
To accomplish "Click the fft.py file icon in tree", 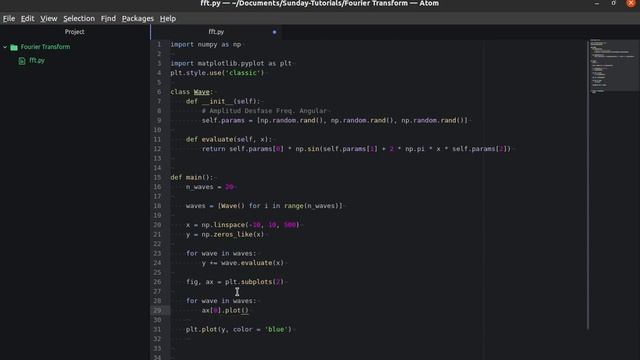I will pos(22,61).
